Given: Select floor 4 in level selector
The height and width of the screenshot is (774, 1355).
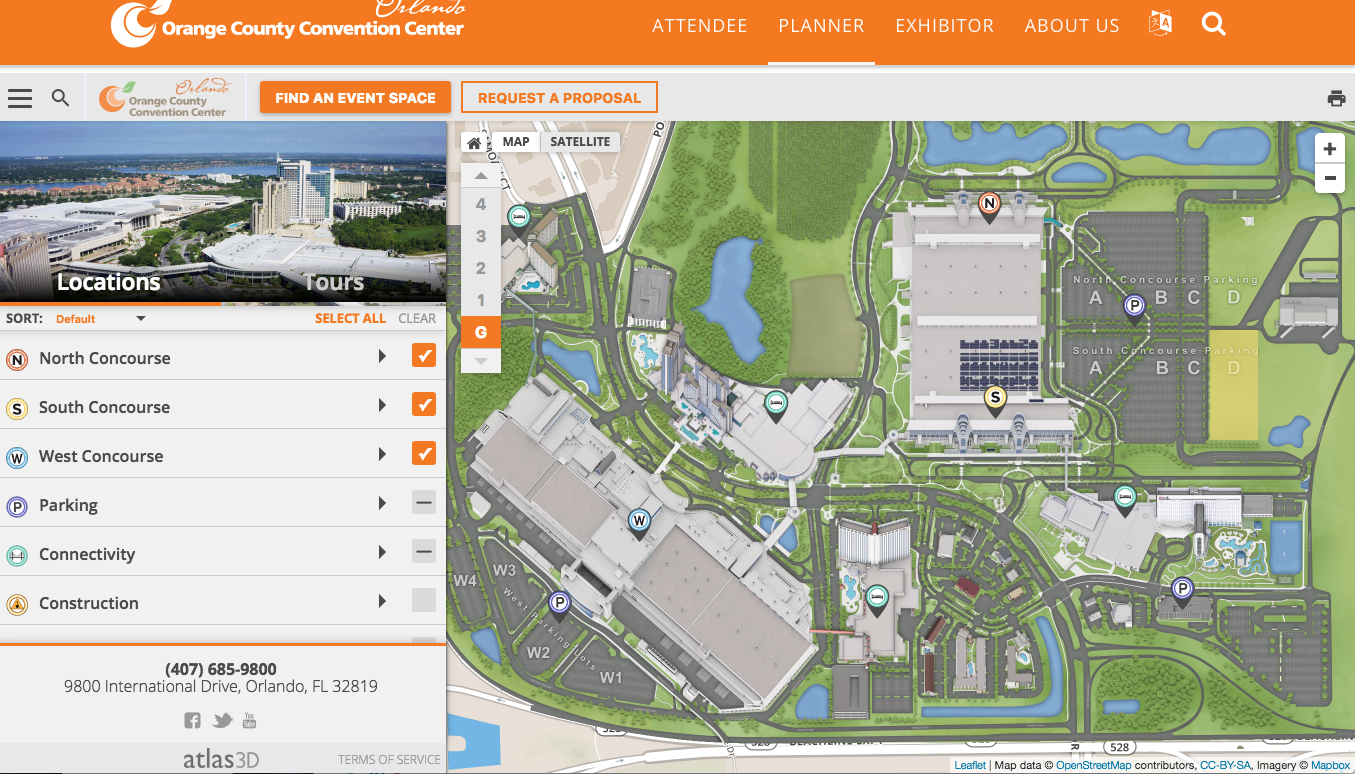Looking at the screenshot, I should pos(481,204).
